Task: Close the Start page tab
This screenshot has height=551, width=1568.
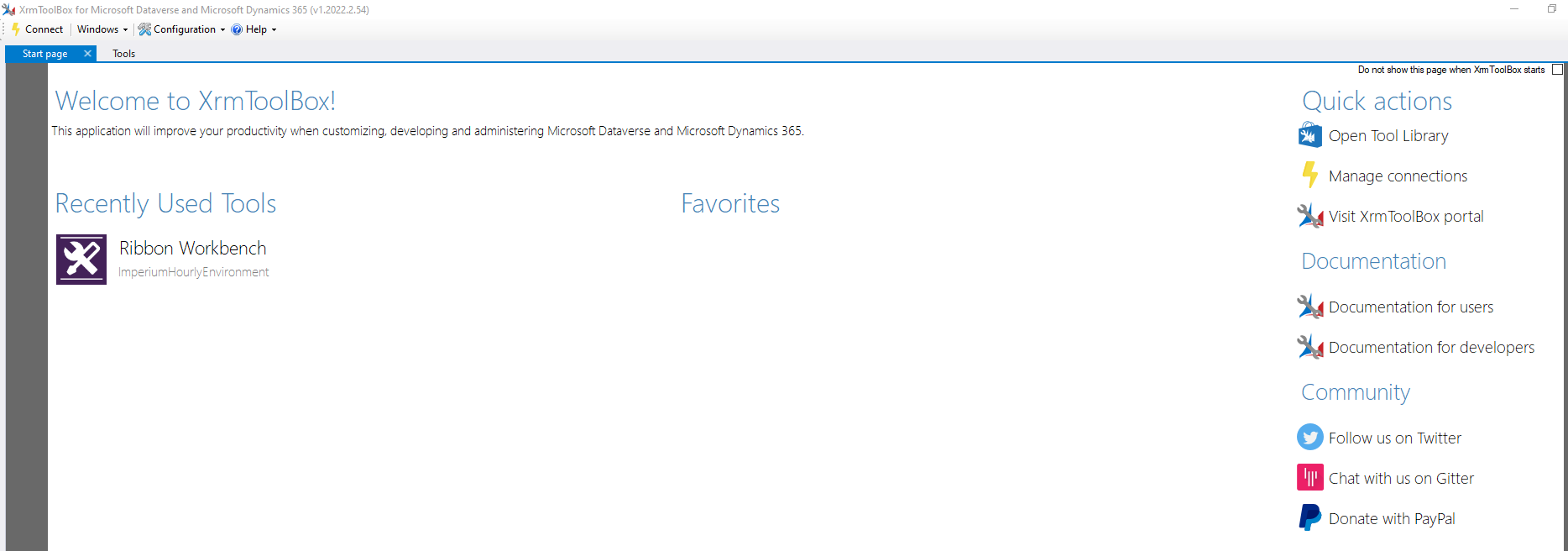Action: [87, 54]
